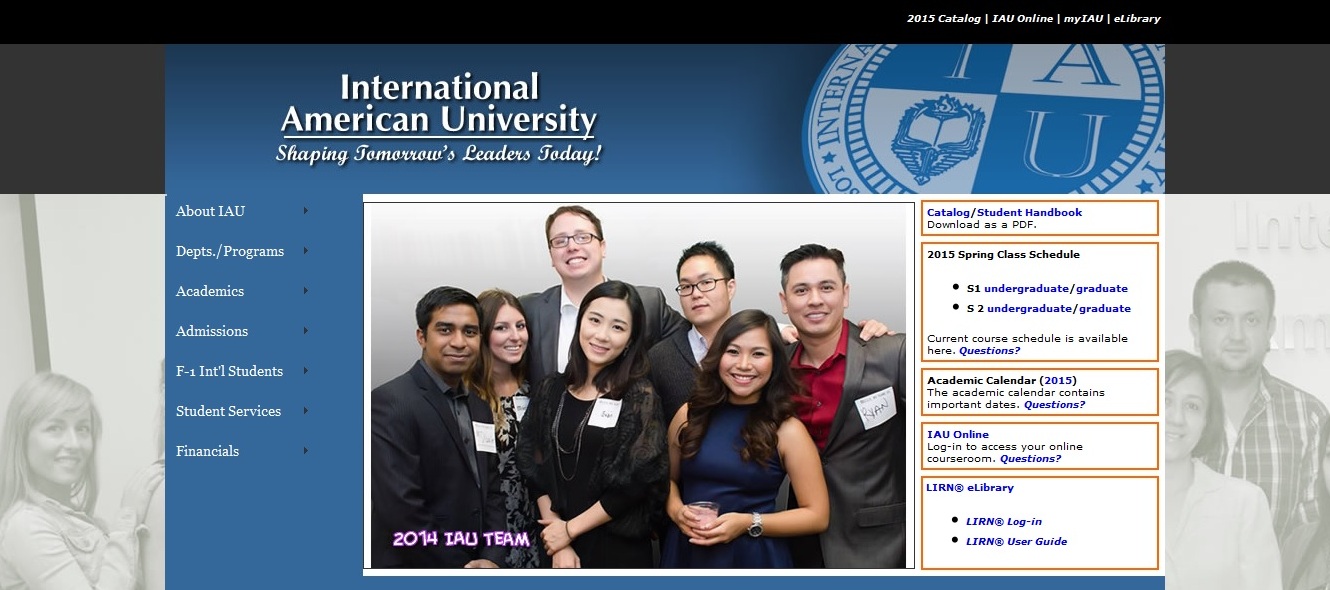The height and width of the screenshot is (590, 1330).
Task: Open S 2 graduate class schedule
Action: (1104, 309)
